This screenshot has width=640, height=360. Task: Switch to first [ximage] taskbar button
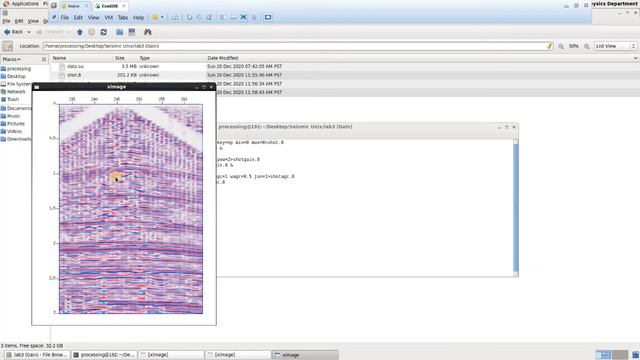pos(171,355)
